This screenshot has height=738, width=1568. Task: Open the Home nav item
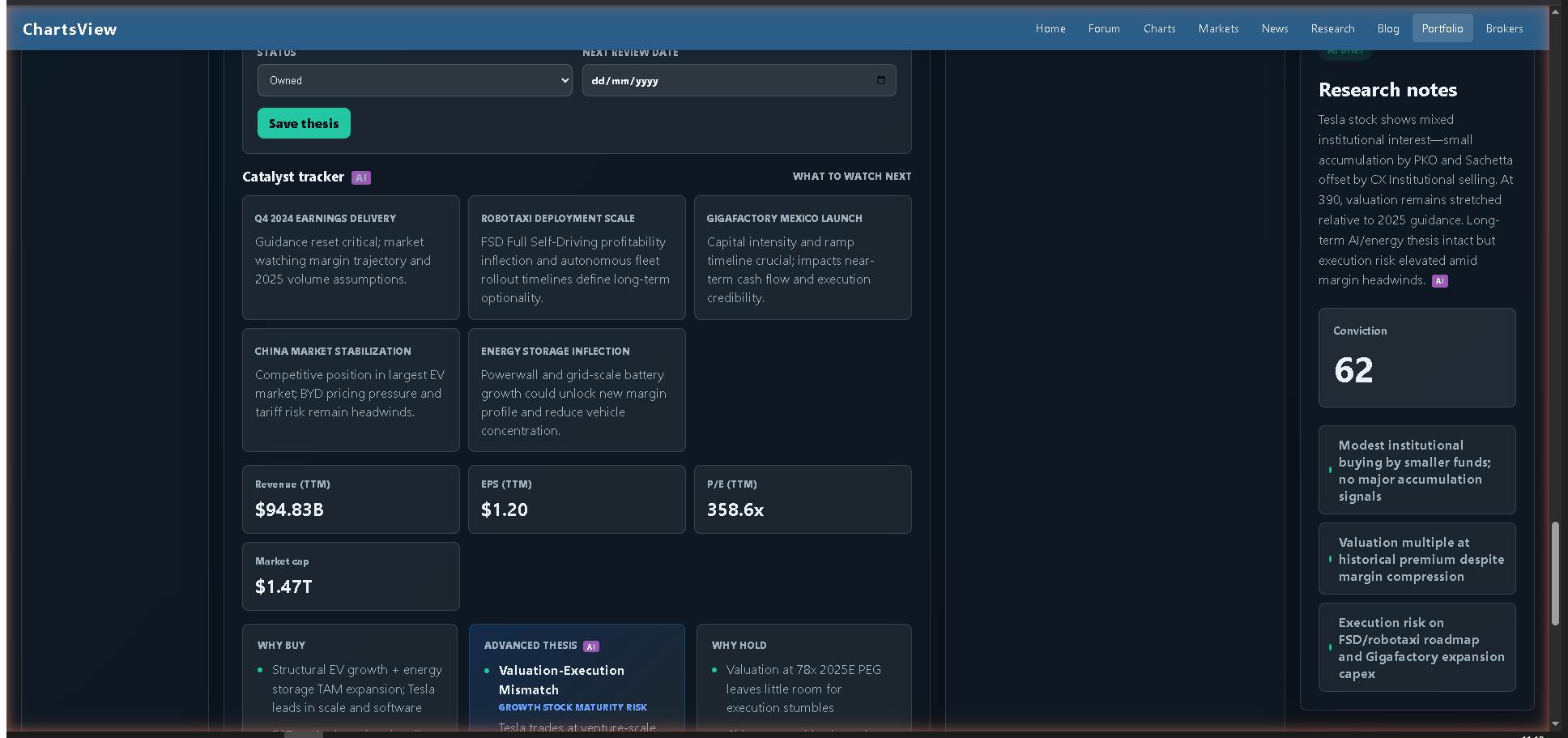pos(1050,28)
